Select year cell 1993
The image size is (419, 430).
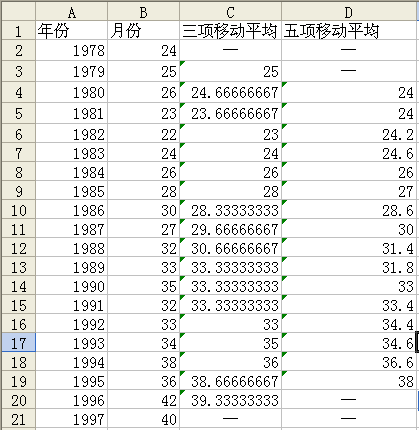[x=72, y=343]
